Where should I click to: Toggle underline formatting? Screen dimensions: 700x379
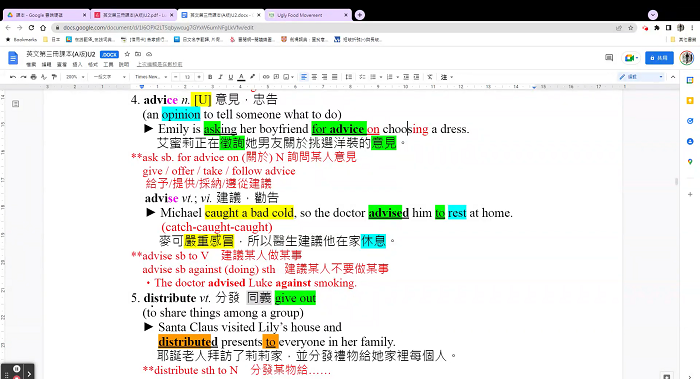point(231,77)
